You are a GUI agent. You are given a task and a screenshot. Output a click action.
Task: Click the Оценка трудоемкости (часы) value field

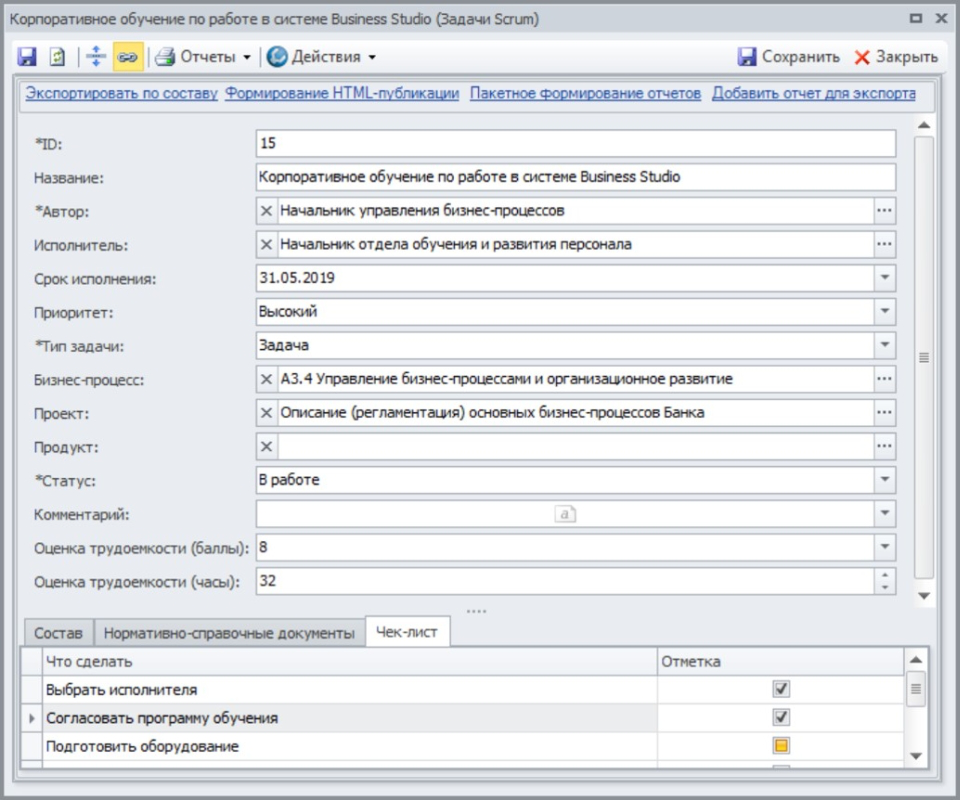click(x=564, y=581)
